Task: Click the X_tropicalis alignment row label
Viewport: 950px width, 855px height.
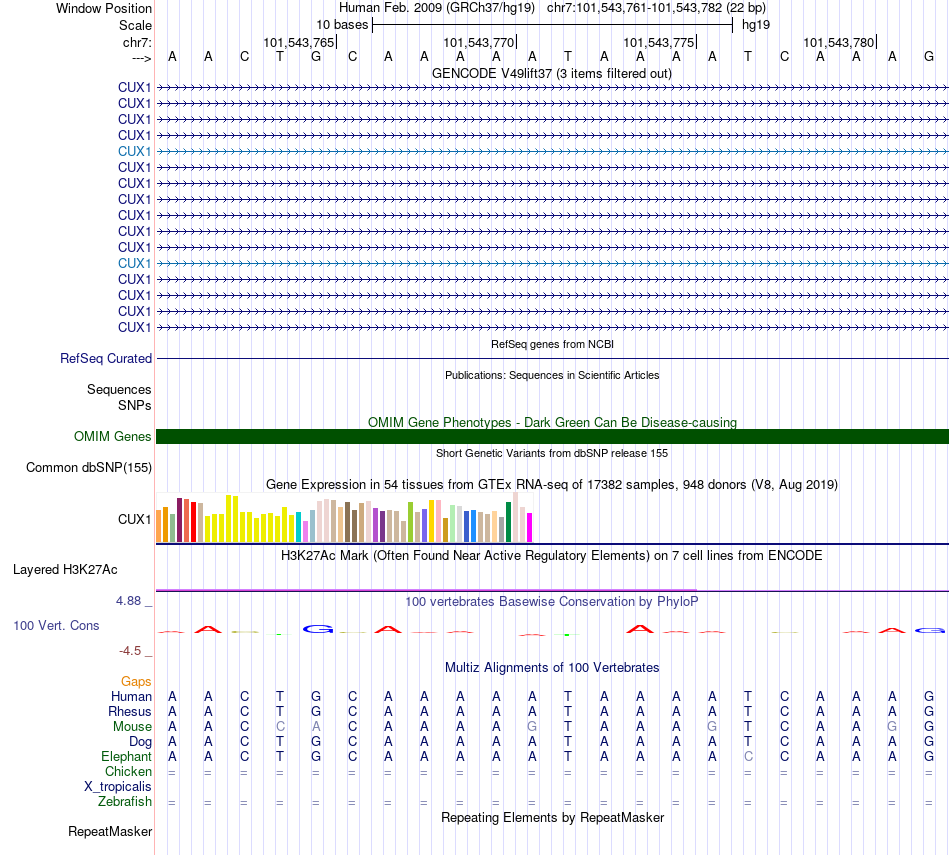Action: pyautogui.click(x=118, y=787)
